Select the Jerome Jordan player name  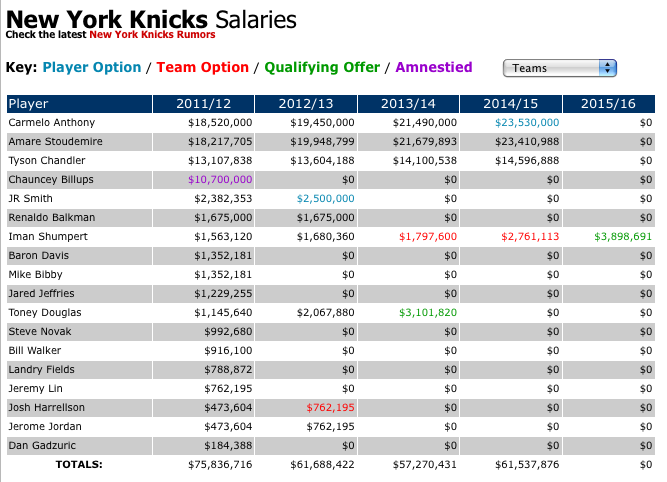click(45, 427)
